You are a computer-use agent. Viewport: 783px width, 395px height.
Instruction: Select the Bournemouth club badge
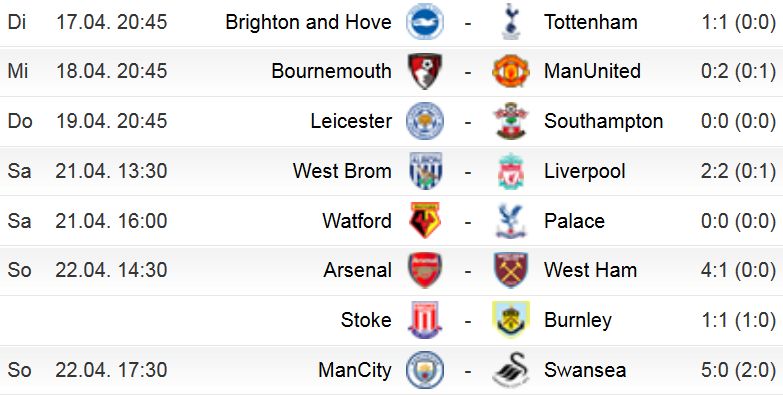coord(424,71)
